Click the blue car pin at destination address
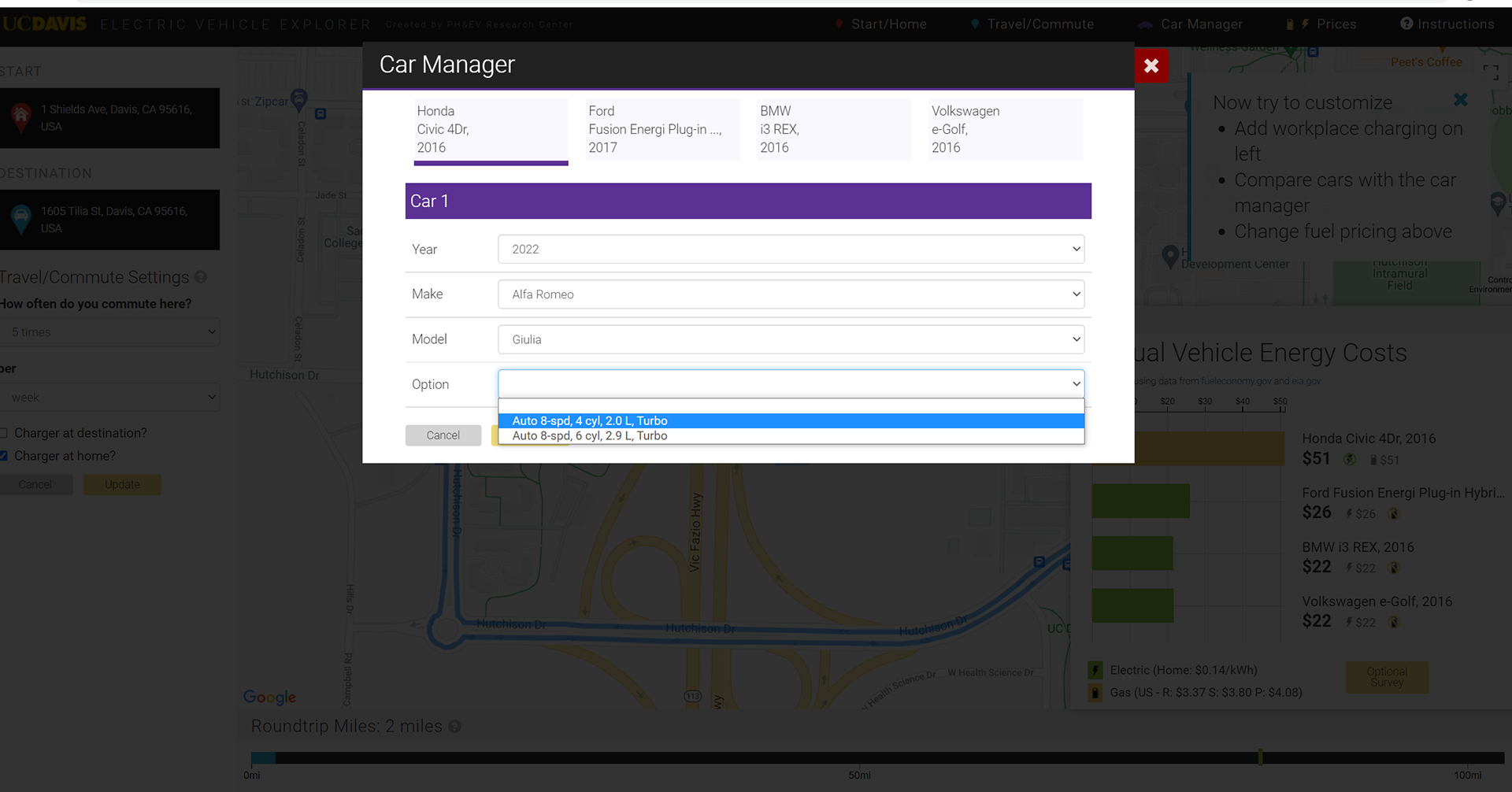This screenshot has height=792, width=1512. pyautogui.click(x=21, y=219)
